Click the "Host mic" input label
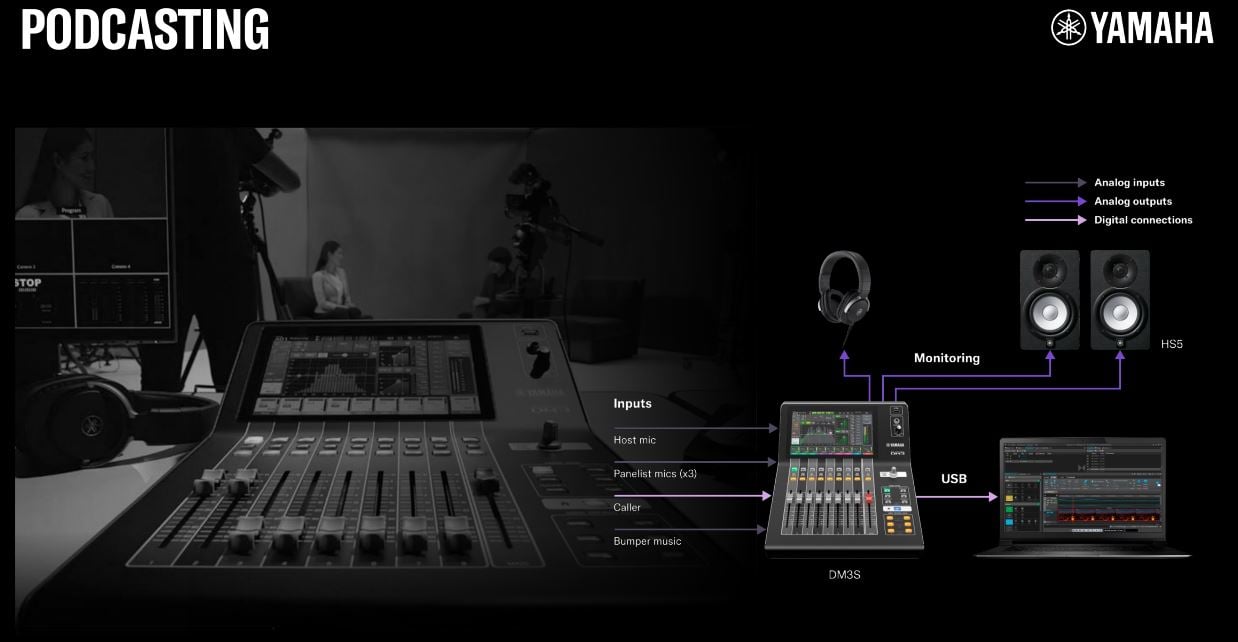This screenshot has width=1238, height=642. pos(635,440)
